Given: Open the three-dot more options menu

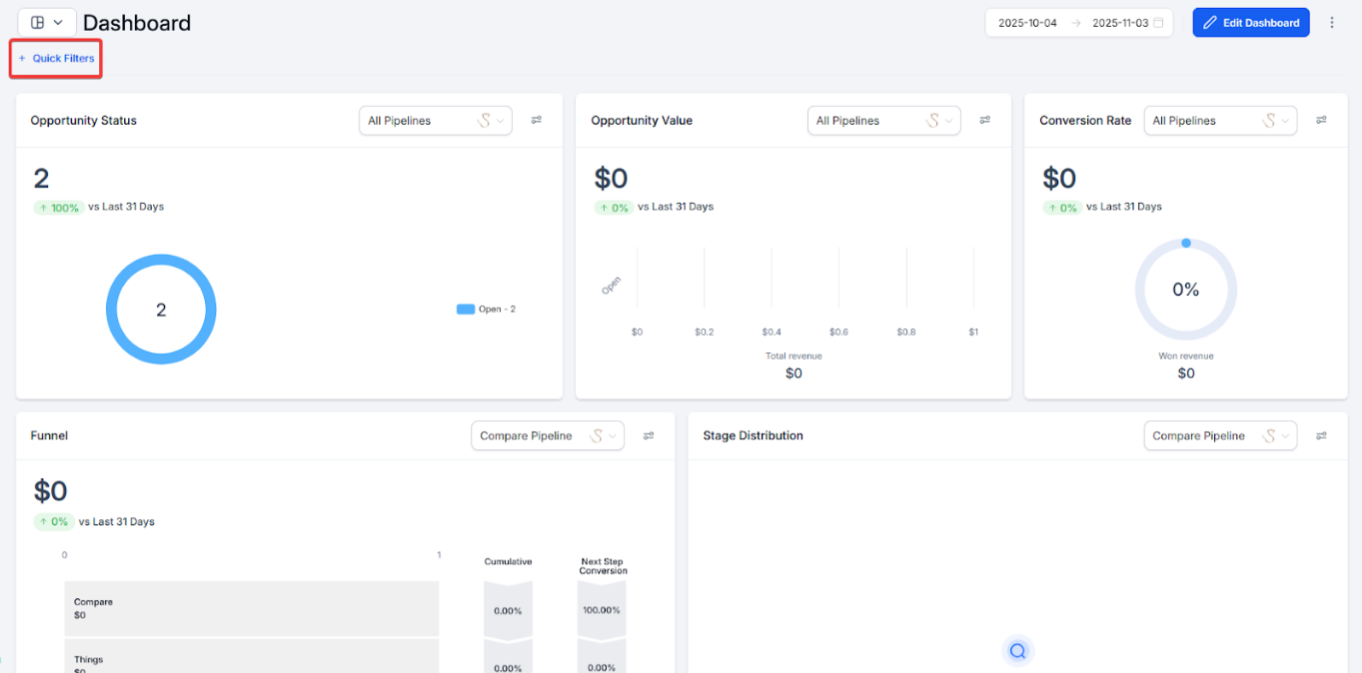Looking at the screenshot, I should click(x=1332, y=22).
